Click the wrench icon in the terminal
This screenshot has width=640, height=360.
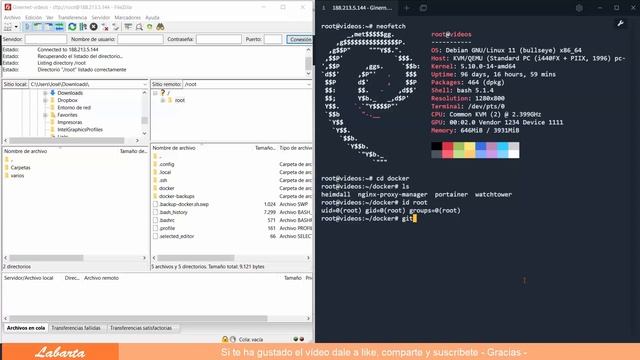(620, 24)
